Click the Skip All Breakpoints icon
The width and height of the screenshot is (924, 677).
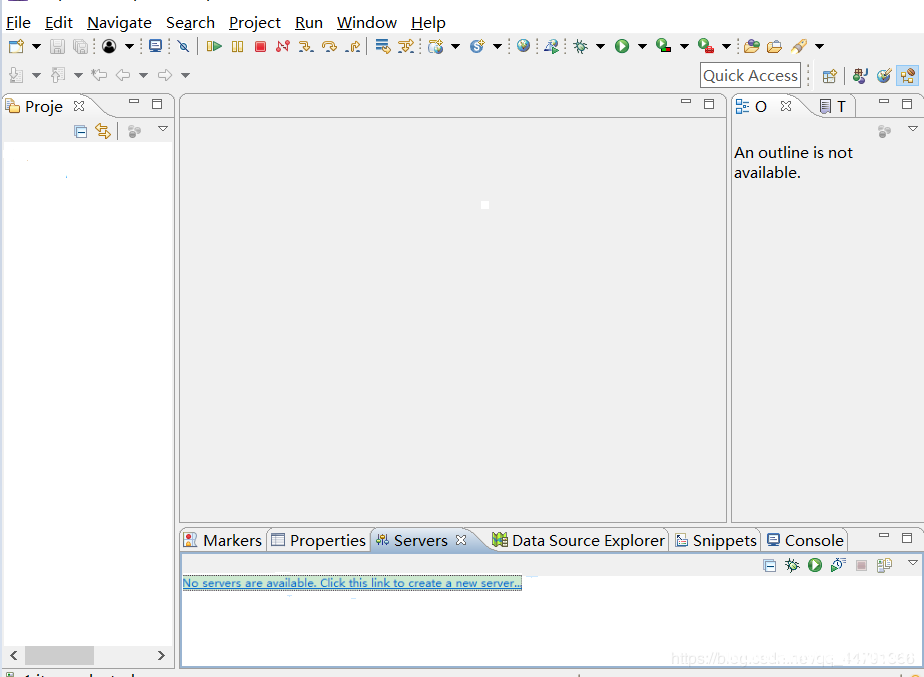pos(183,46)
